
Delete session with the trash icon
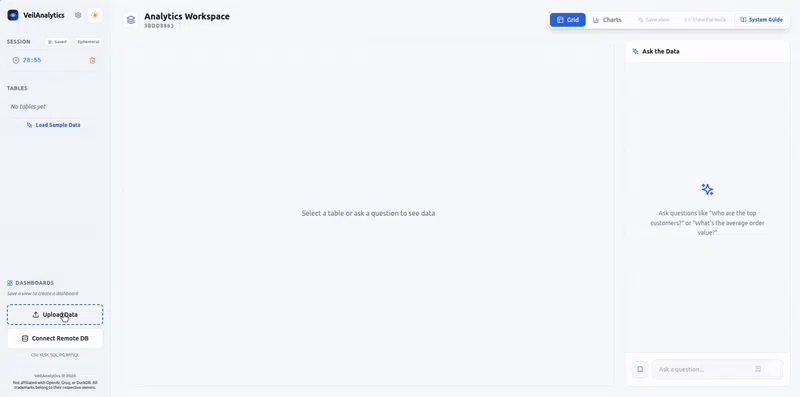[x=92, y=60]
